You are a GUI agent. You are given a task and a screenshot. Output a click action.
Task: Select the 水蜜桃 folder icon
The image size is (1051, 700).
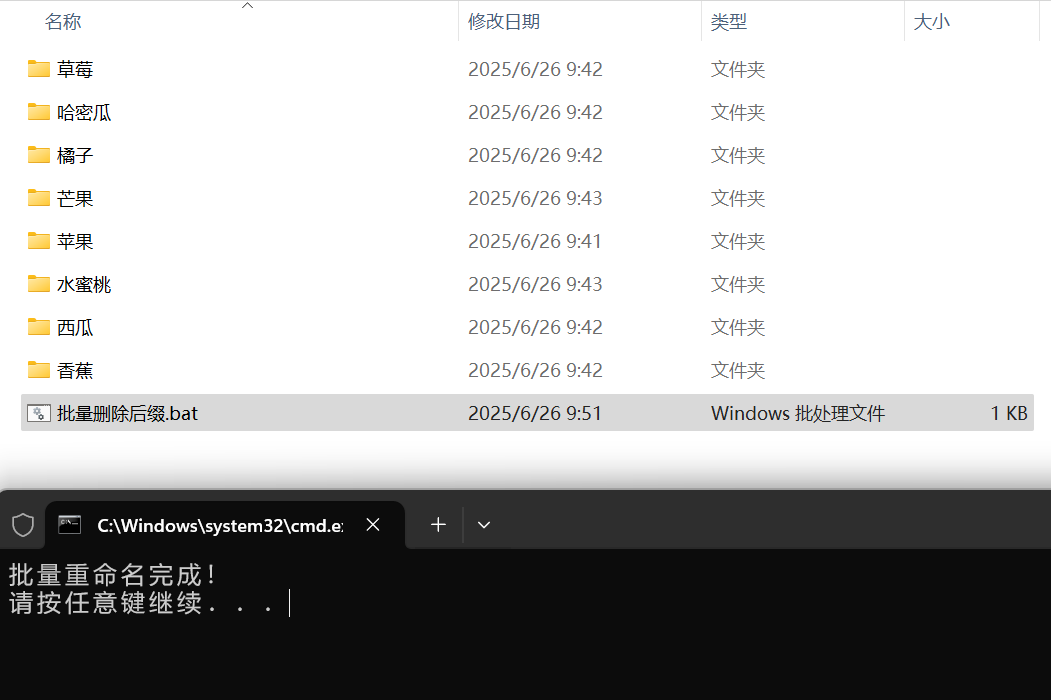pos(39,284)
